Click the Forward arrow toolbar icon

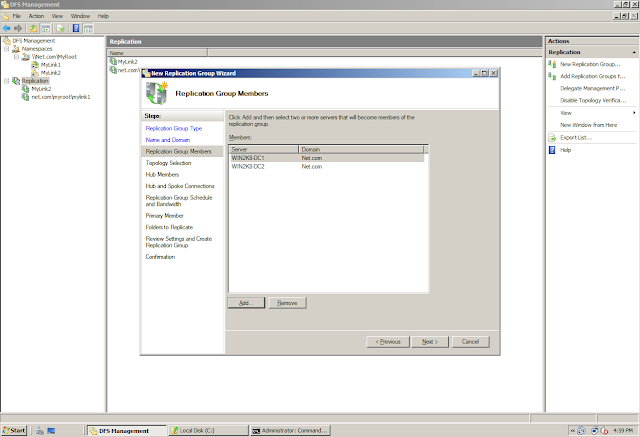pyautogui.click(x=18, y=28)
